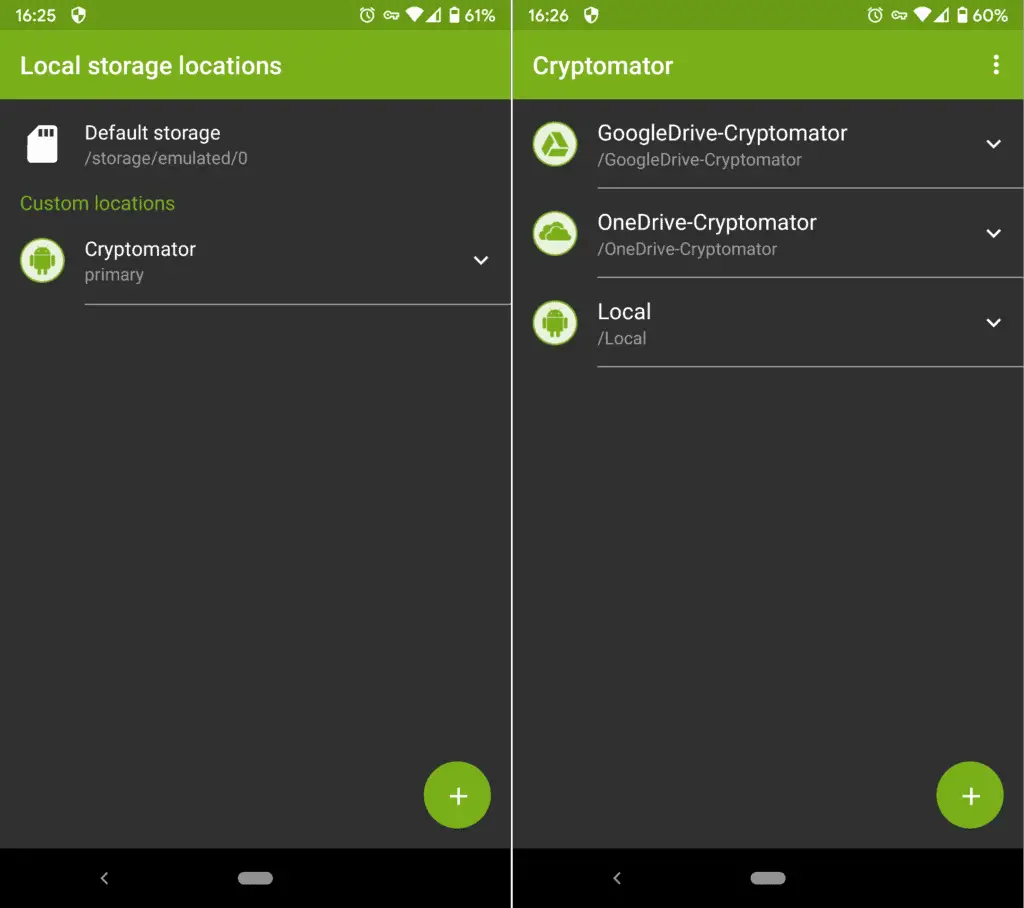Tap the OneDrive cloud icon
The width and height of the screenshot is (1024, 908).
[555, 233]
